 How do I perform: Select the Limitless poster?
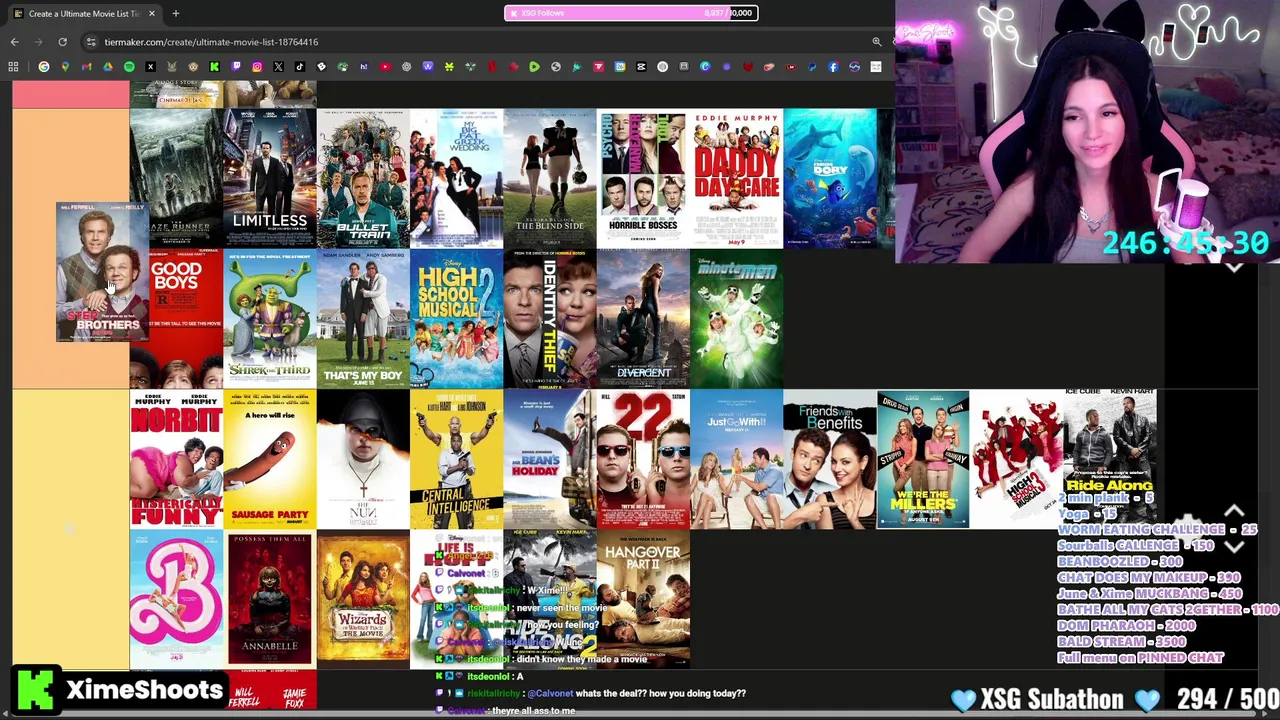270,178
